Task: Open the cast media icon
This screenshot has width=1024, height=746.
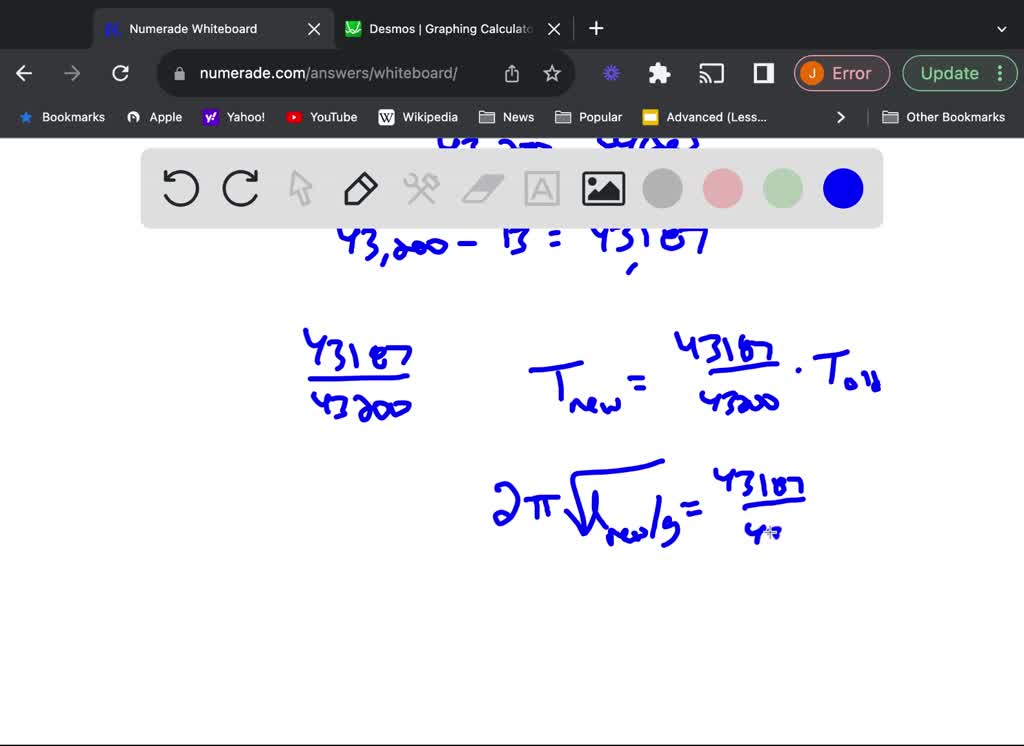Action: pos(711,73)
